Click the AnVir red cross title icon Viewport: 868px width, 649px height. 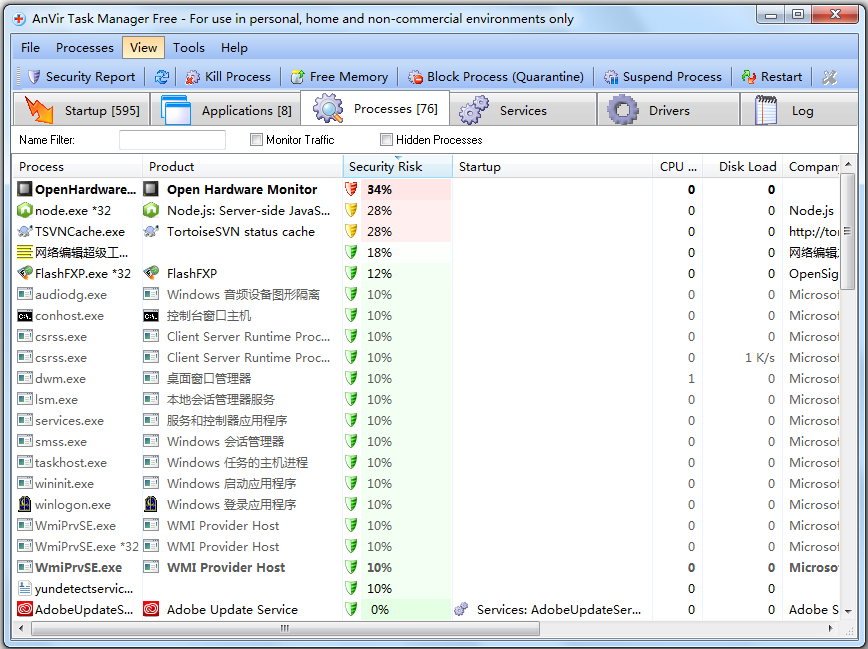coord(19,19)
